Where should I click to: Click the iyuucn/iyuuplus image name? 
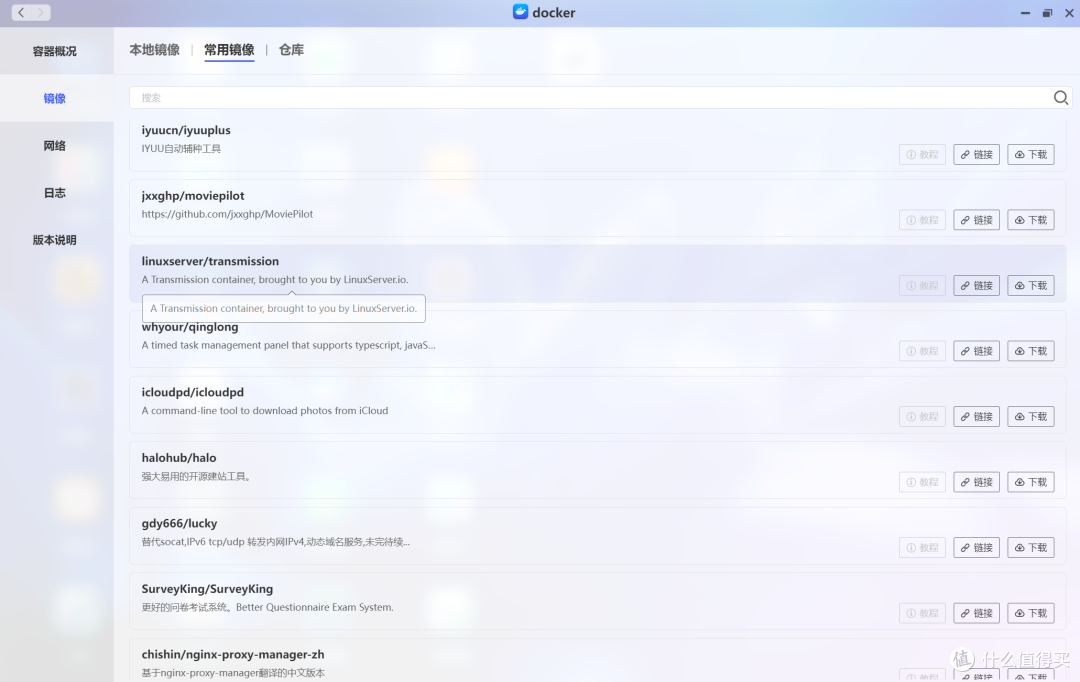tap(186, 130)
